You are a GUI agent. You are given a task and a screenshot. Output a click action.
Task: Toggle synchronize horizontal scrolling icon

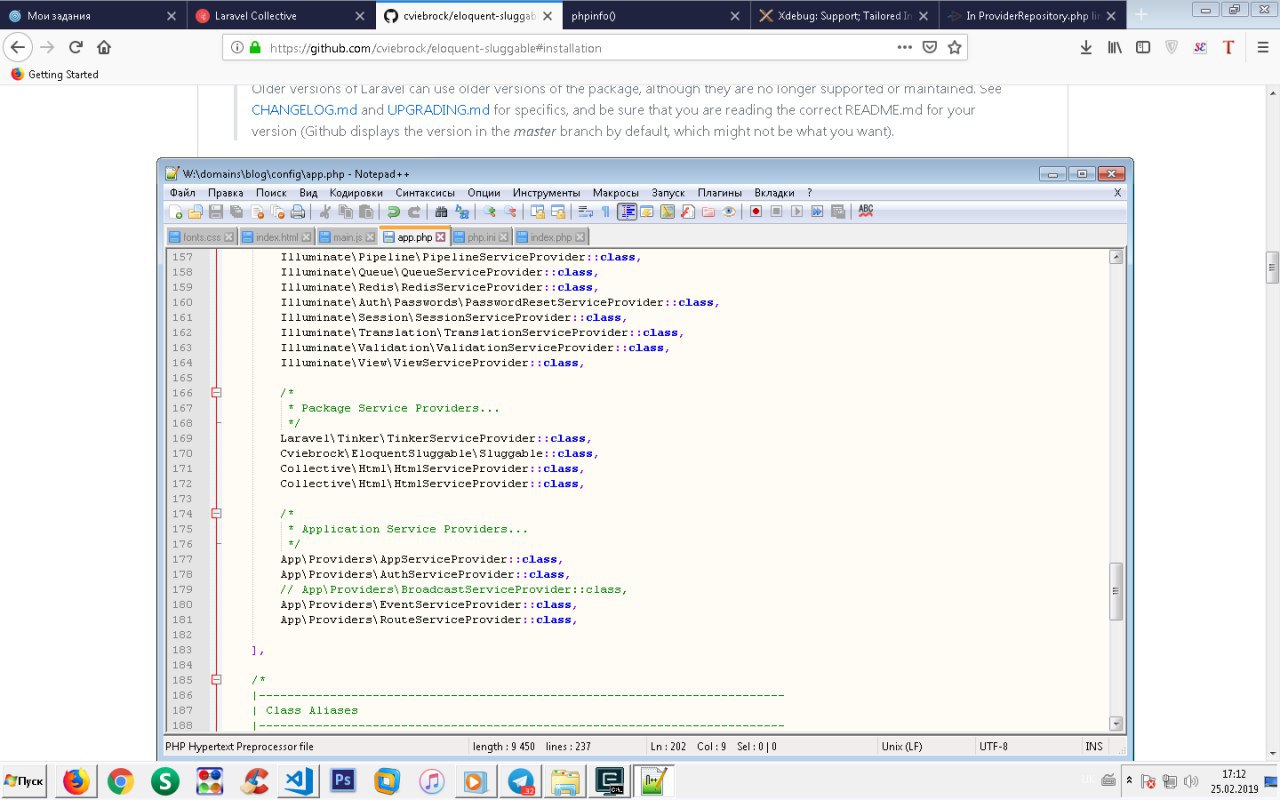tap(558, 211)
